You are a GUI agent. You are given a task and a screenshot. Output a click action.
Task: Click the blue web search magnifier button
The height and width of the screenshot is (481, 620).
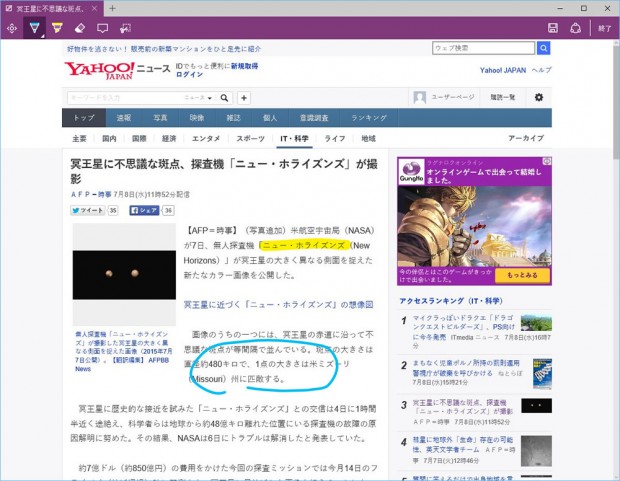point(544,48)
